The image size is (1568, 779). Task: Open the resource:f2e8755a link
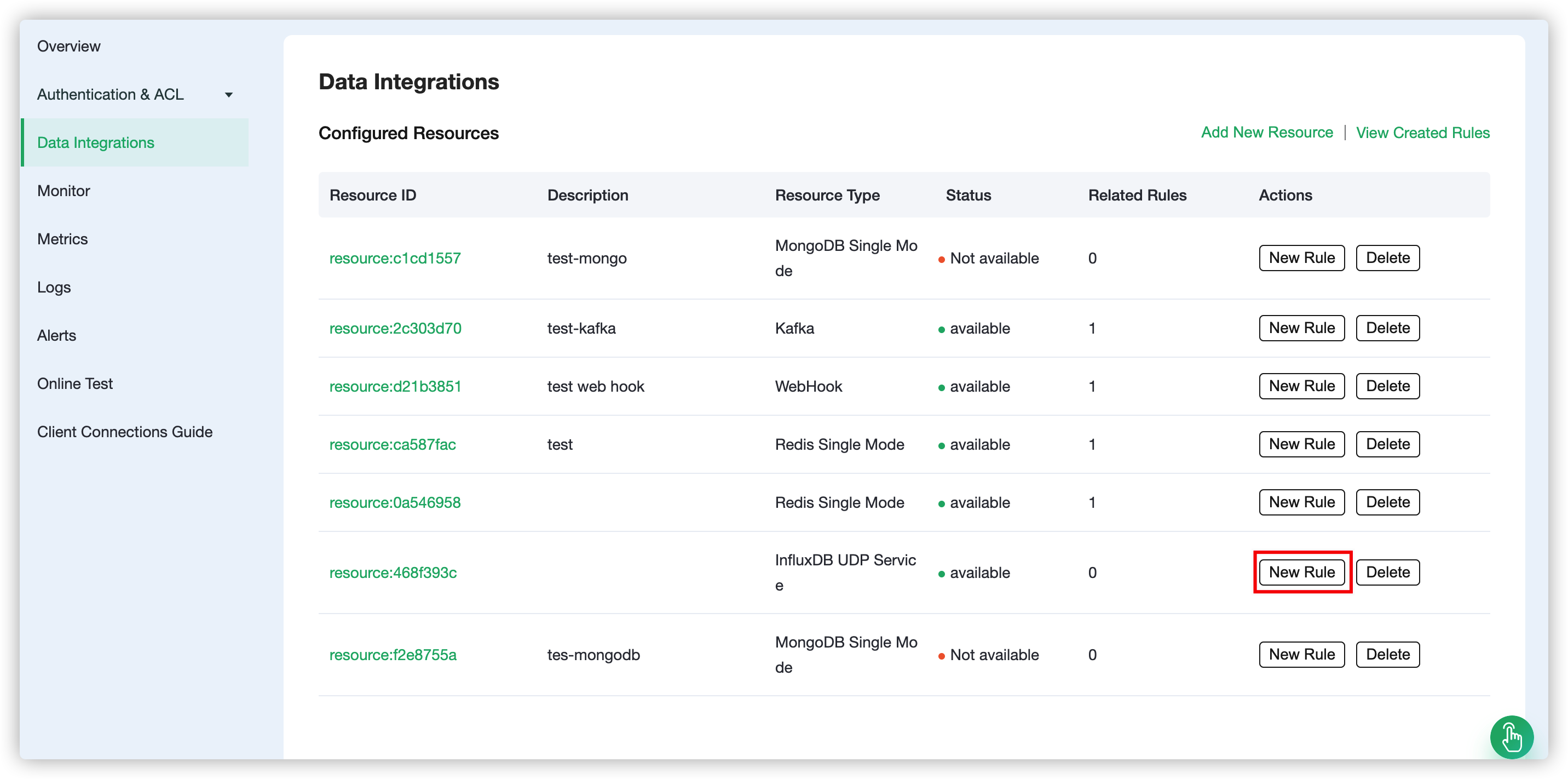393,655
